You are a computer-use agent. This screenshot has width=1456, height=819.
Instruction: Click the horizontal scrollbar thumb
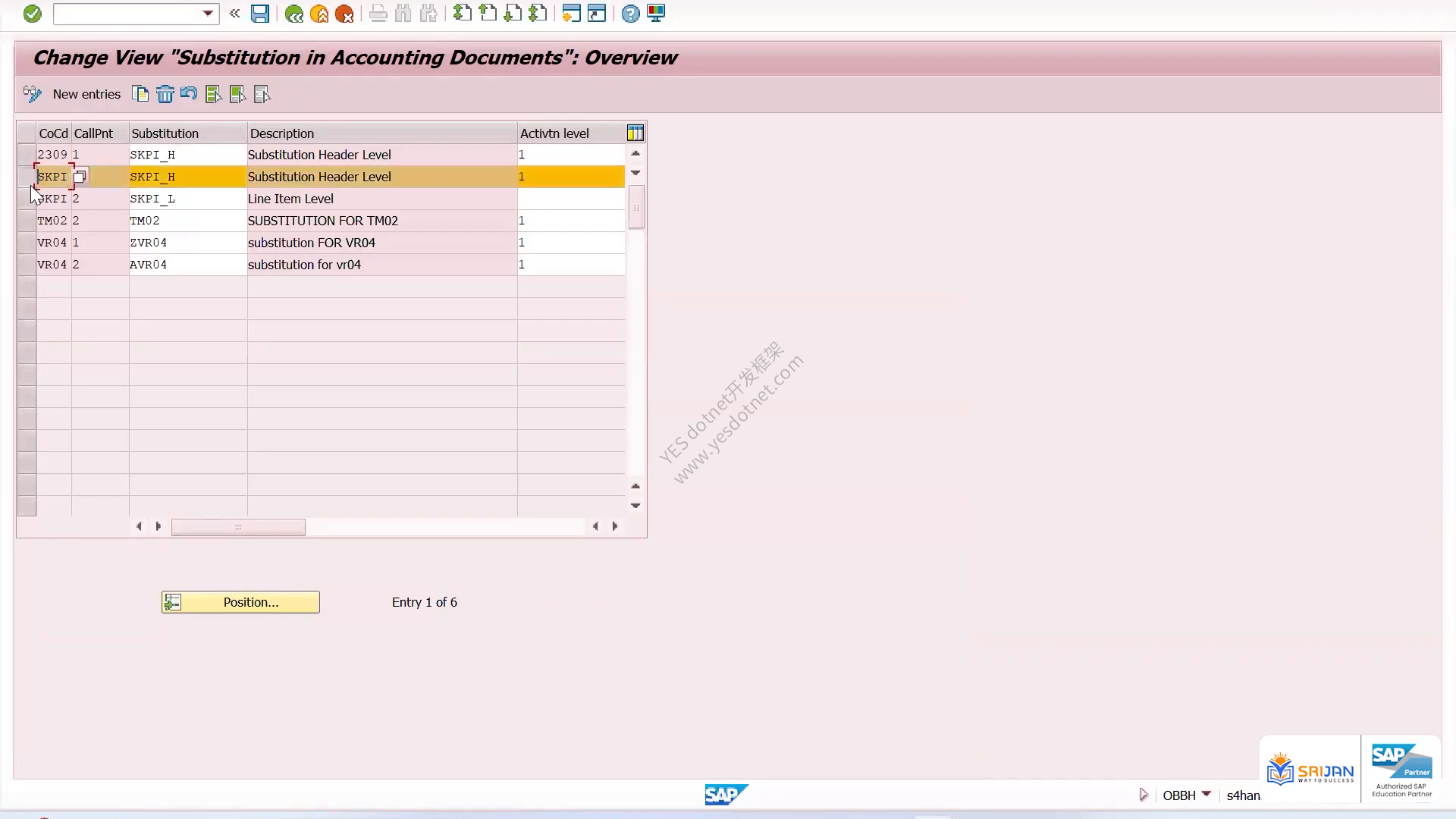(238, 527)
